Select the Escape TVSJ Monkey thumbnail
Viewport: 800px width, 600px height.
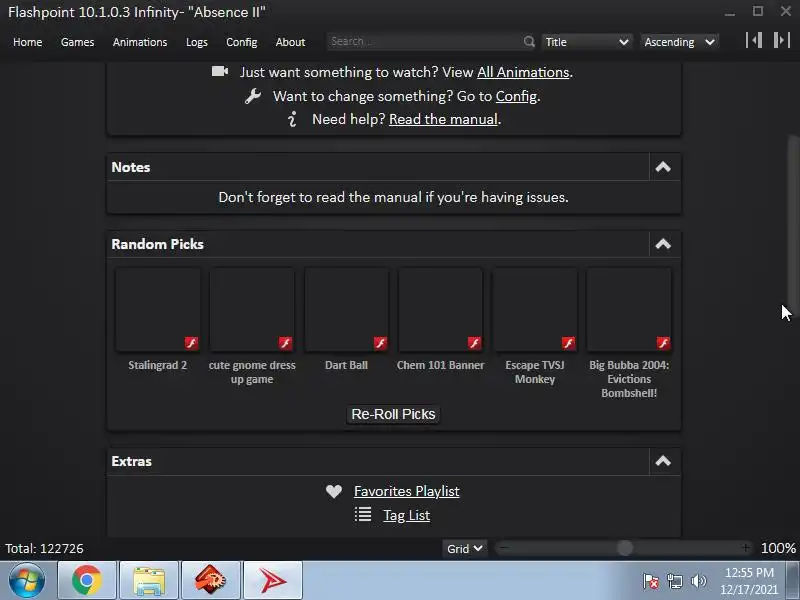tap(535, 309)
